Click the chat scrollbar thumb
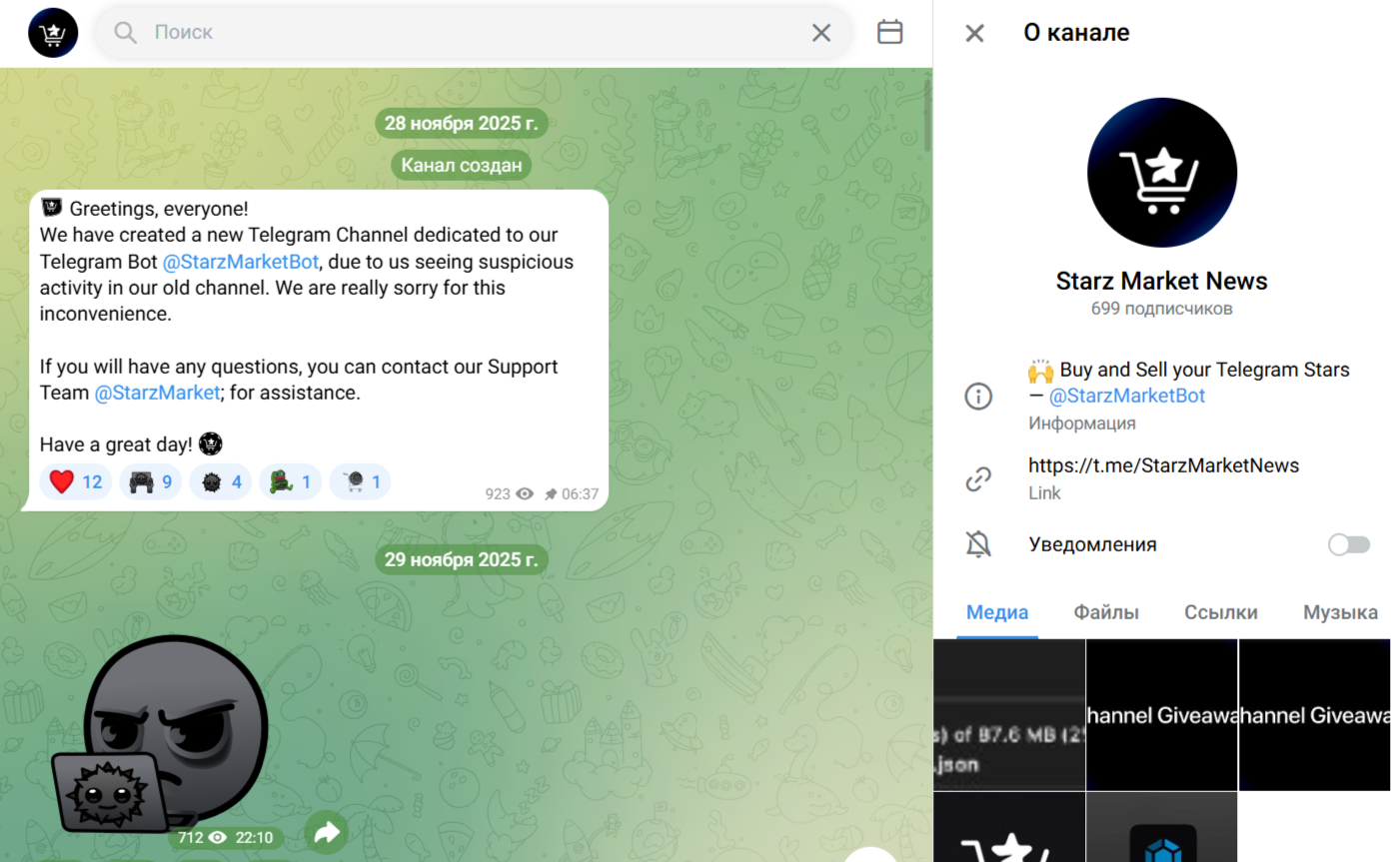 tap(927, 115)
